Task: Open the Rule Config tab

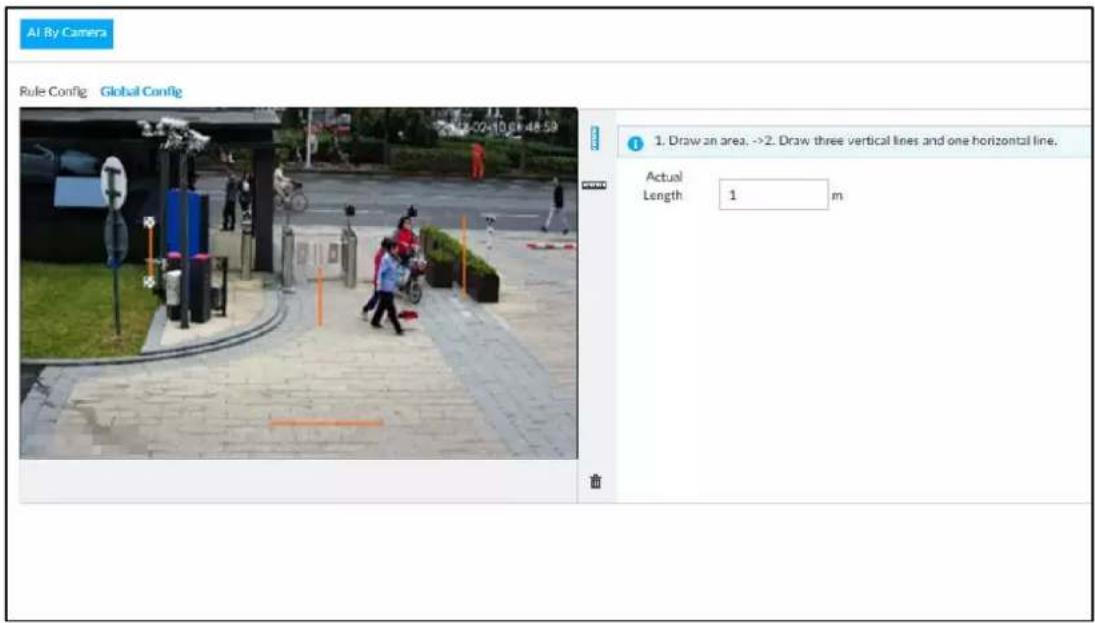Action: [53, 91]
